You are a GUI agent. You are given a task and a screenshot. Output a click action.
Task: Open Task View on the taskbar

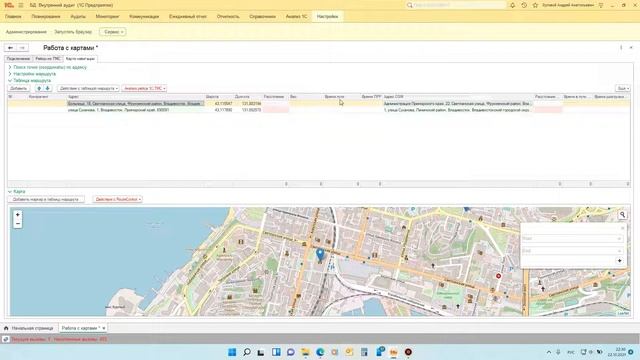tap(261, 352)
